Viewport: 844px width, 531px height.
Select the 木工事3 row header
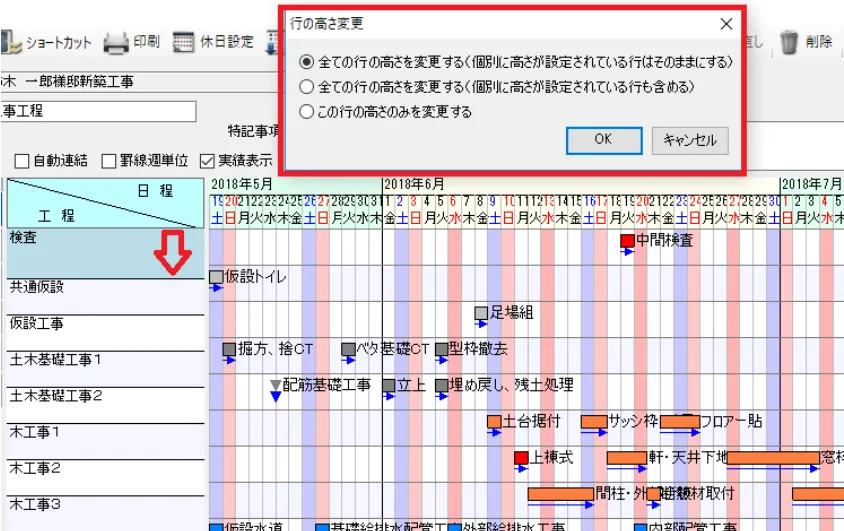pyautogui.click(x=106, y=513)
